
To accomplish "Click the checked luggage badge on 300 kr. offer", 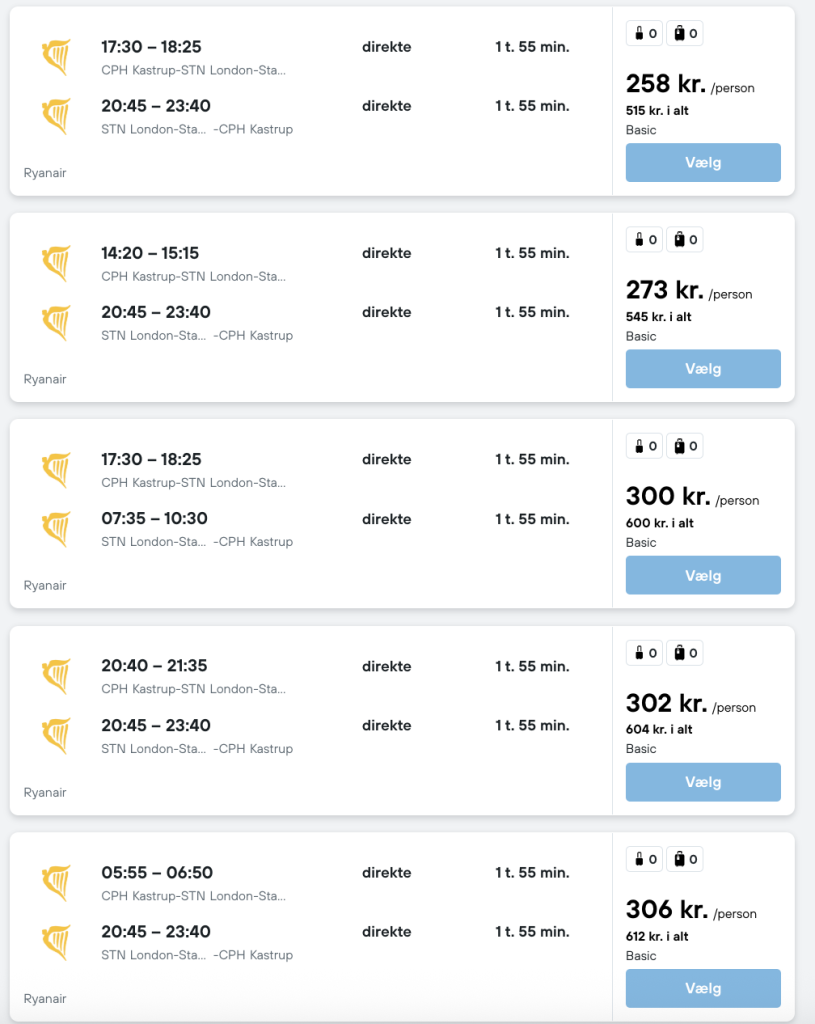I will point(684,446).
